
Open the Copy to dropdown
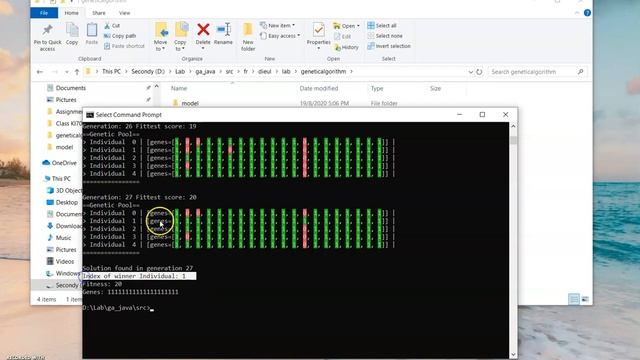click(x=180, y=37)
